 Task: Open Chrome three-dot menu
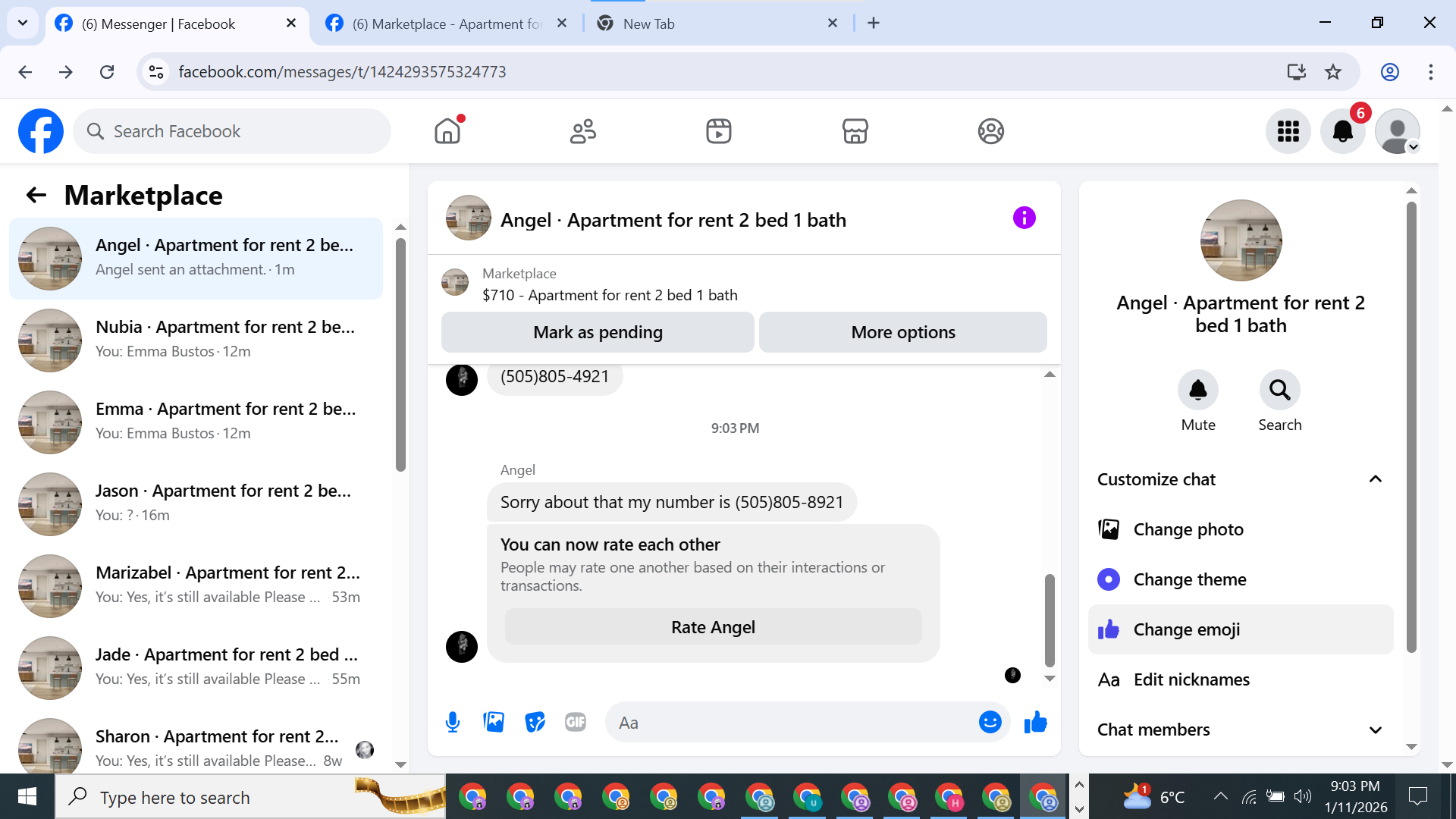pos(1430,72)
